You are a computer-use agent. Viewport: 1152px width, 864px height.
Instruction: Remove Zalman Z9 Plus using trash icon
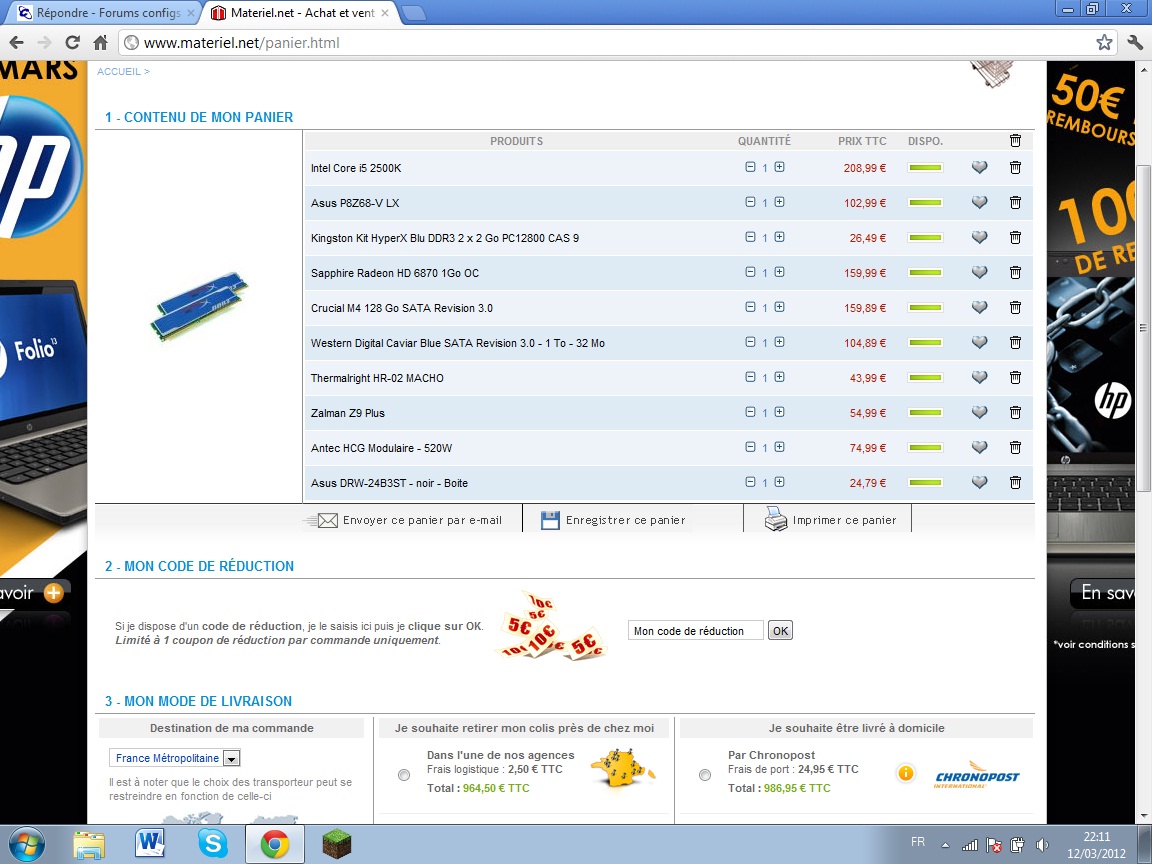(1015, 413)
